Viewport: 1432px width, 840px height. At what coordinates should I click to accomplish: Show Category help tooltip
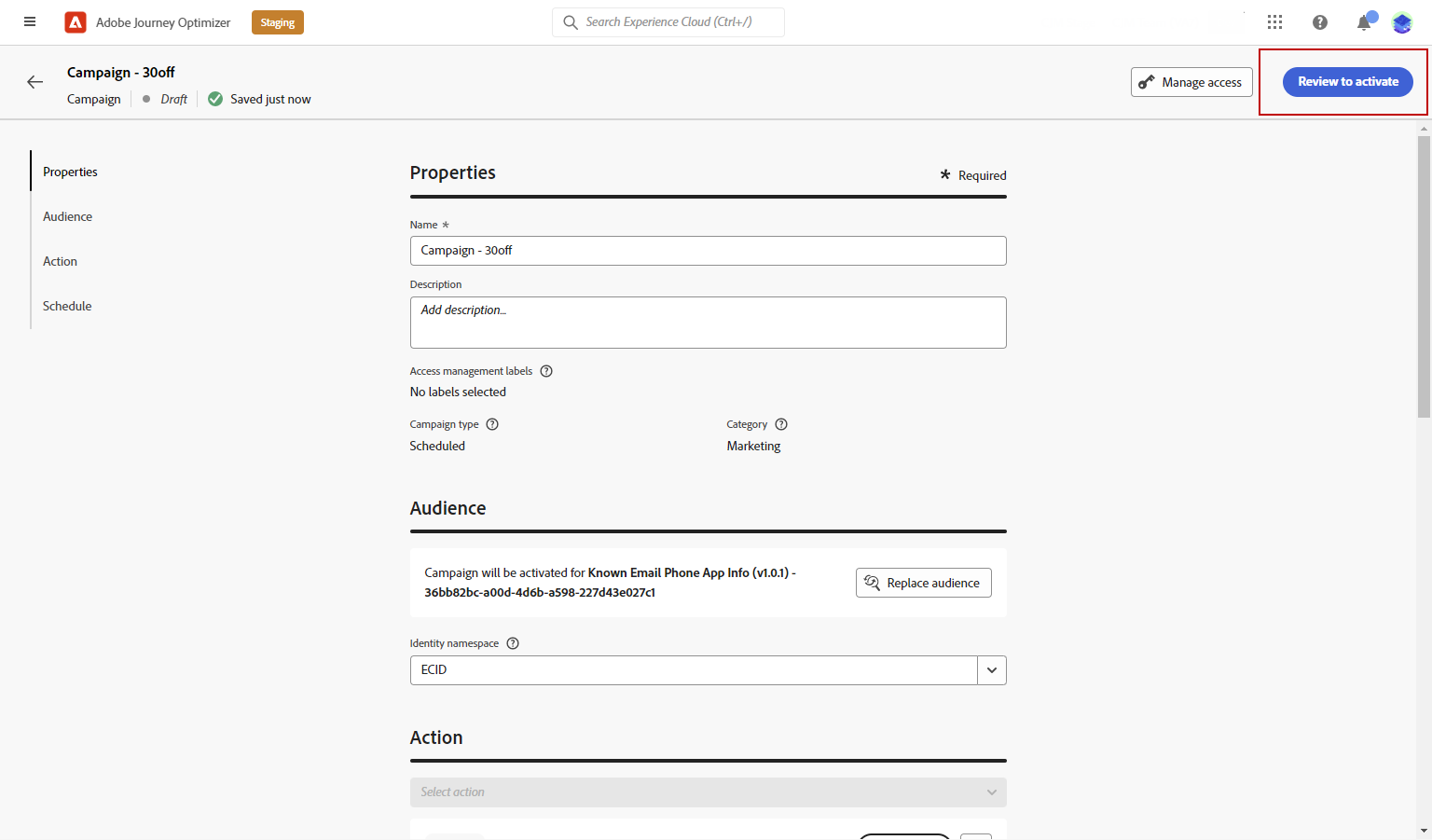coord(781,424)
